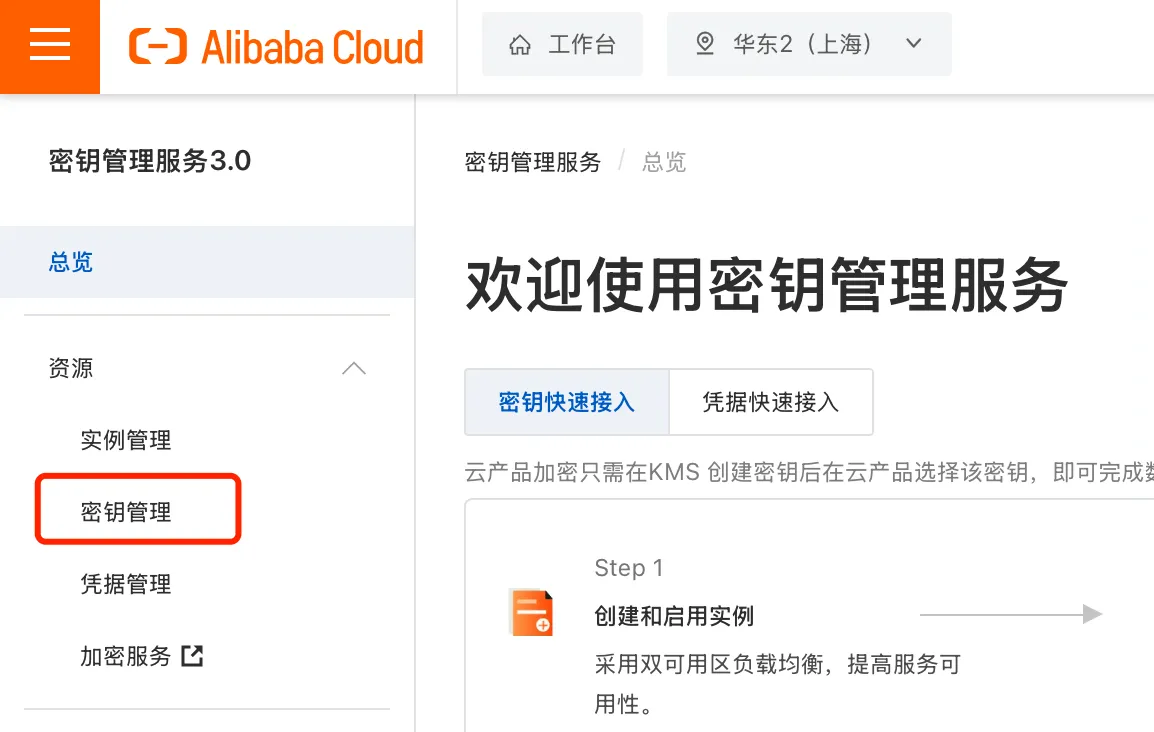Collapse the 资源 section chevron
The width and height of the screenshot is (1154, 732).
pyautogui.click(x=353, y=368)
